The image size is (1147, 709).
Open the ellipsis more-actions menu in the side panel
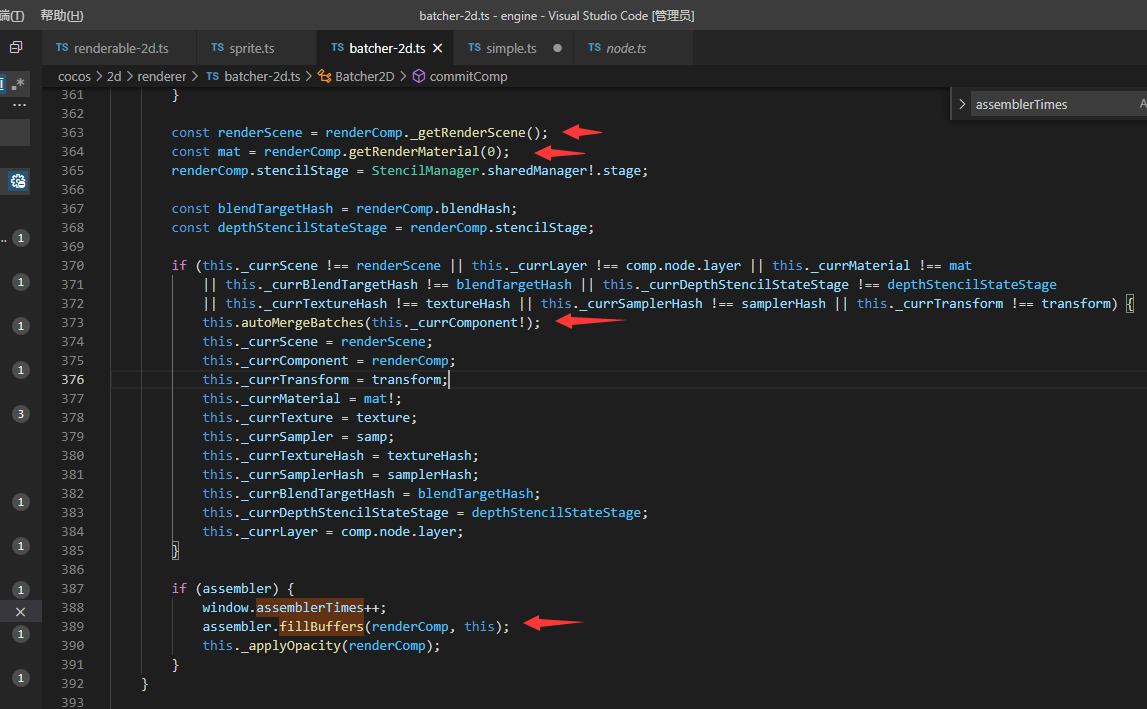pos(19,104)
